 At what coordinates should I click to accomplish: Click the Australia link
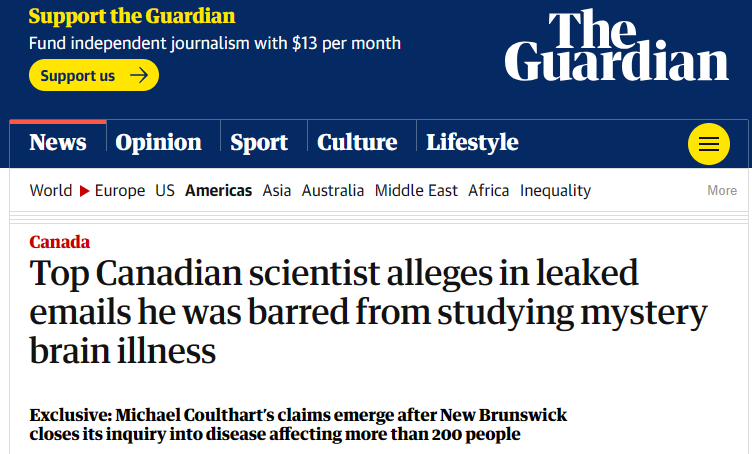[333, 190]
